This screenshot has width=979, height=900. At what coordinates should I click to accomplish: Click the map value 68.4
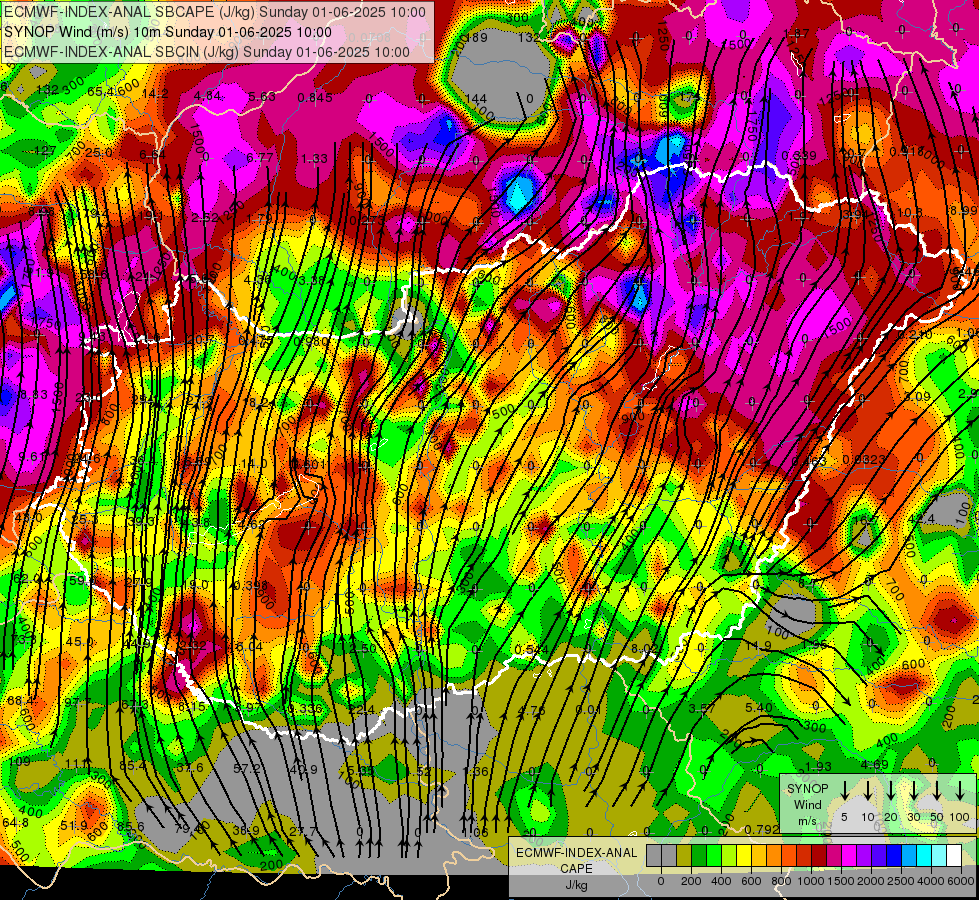(20, 701)
